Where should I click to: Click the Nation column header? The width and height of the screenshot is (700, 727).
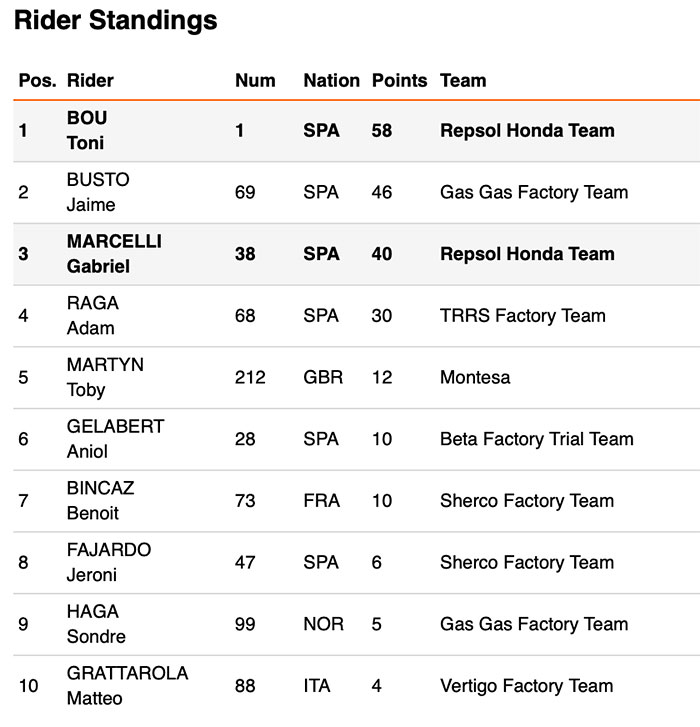click(x=331, y=80)
